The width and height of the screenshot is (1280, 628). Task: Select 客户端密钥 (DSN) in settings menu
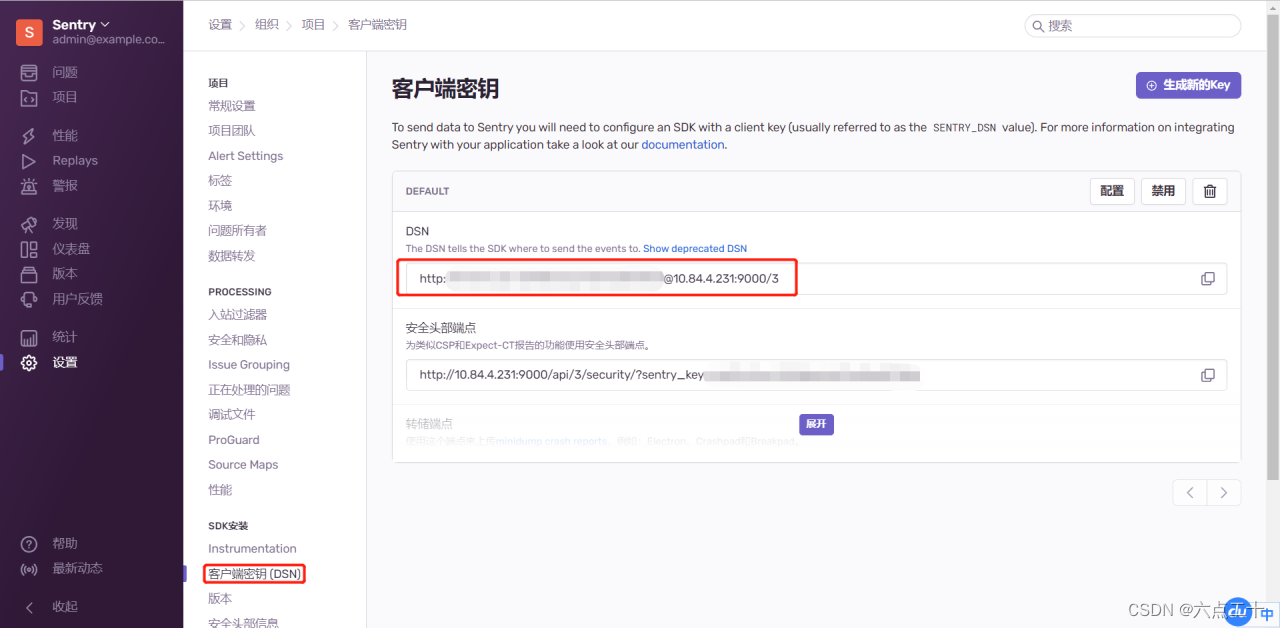pos(254,574)
